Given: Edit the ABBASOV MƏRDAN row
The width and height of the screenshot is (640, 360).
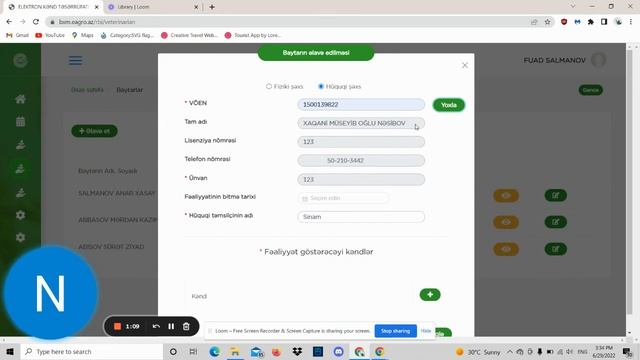Looking at the screenshot, I should tap(556, 222).
